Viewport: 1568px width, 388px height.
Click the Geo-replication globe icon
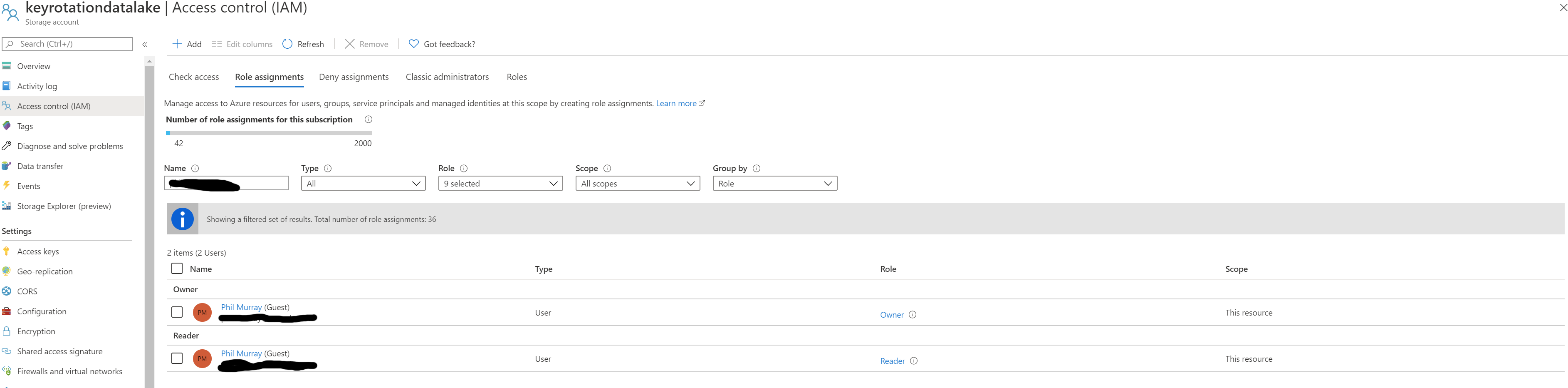pos(7,271)
